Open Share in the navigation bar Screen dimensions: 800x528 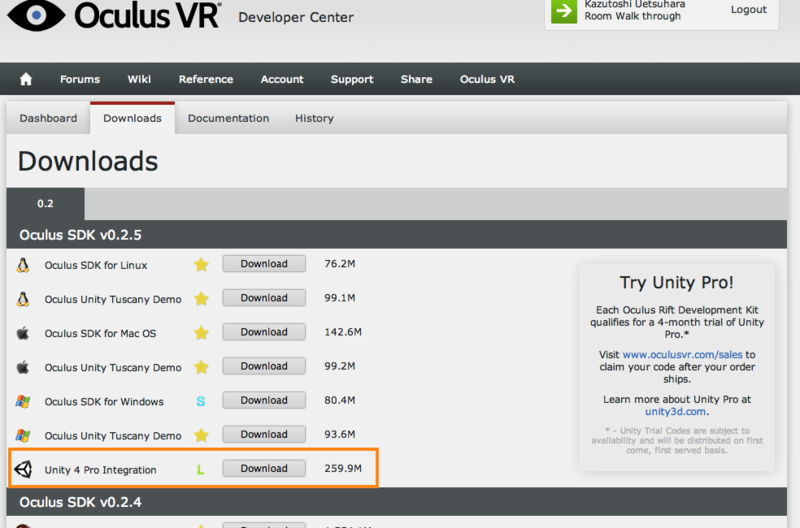click(x=416, y=79)
